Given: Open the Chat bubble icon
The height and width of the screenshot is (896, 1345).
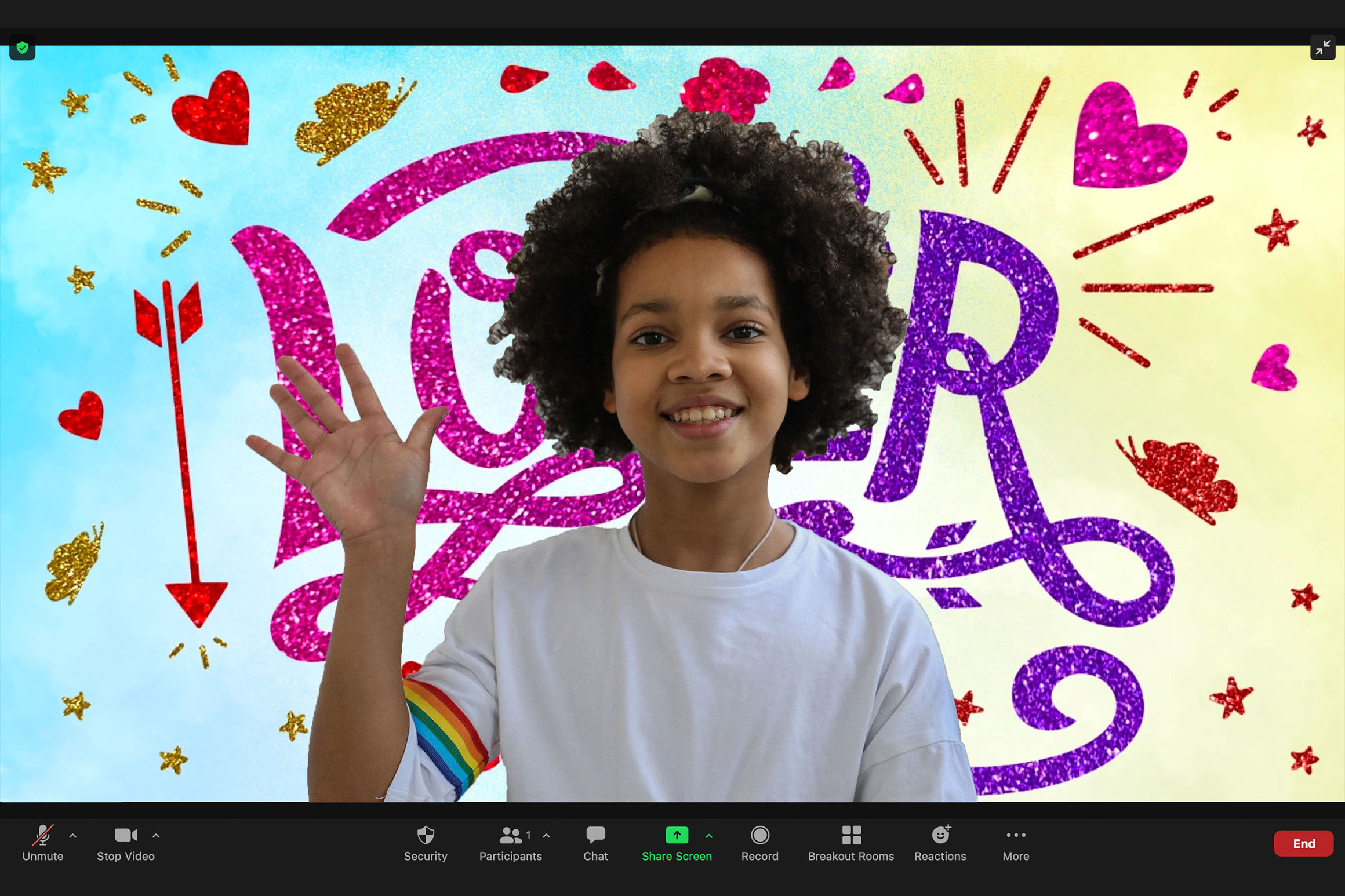Looking at the screenshot, I should (x=595, y=835).
